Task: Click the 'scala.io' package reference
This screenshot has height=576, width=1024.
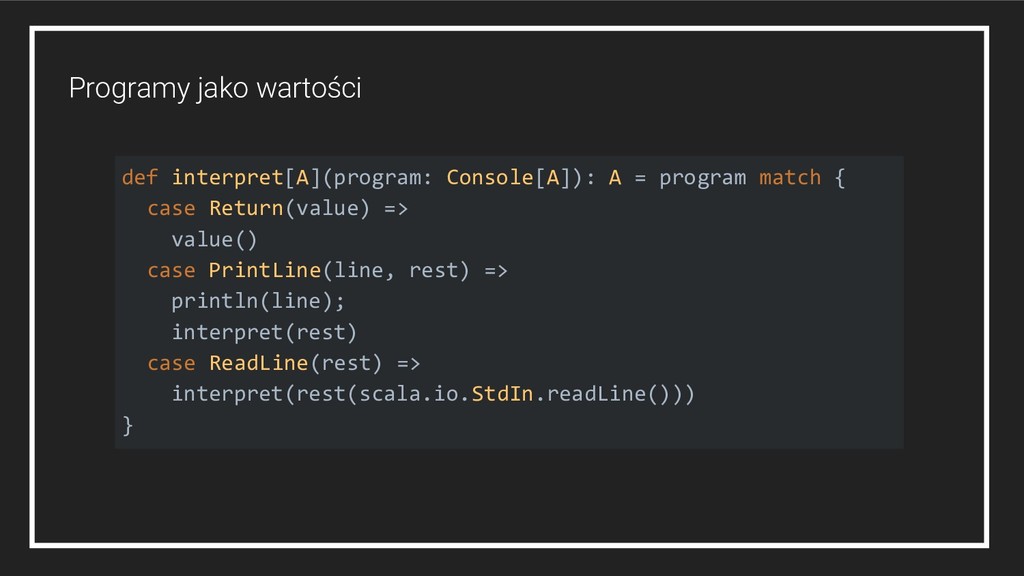Action: pyautogui.click(x=409, y=395)
